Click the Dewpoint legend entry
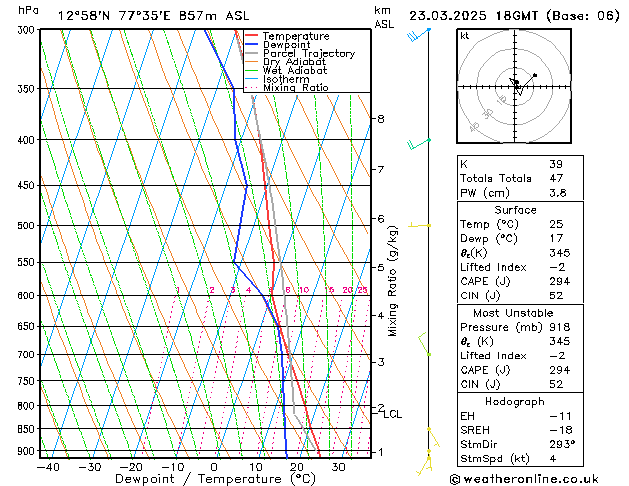Image resolution: width=629 pixels, height=486 pixels. pos(278,45)
